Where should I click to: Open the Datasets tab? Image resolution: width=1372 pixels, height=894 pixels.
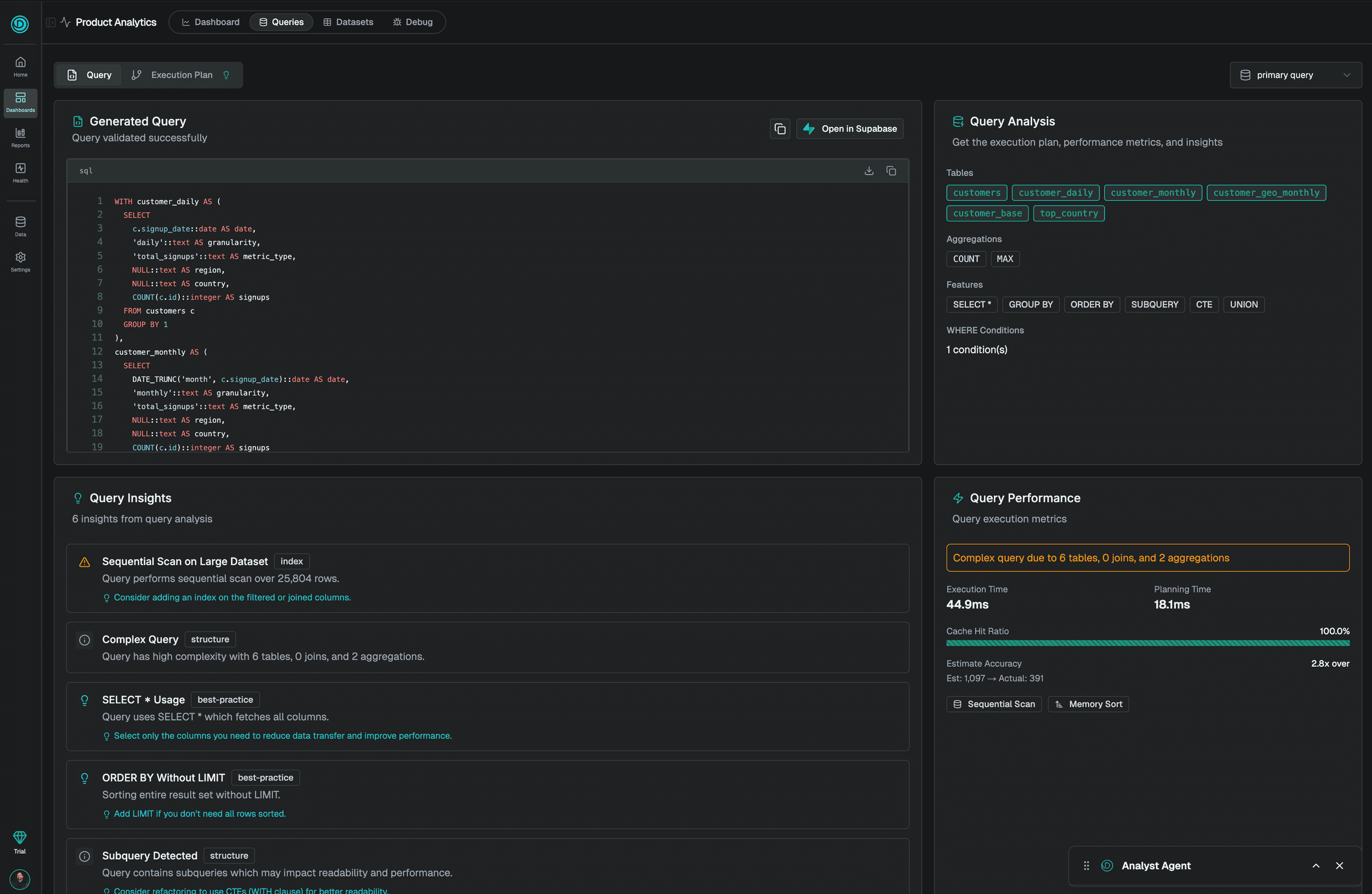coord(348,22)
